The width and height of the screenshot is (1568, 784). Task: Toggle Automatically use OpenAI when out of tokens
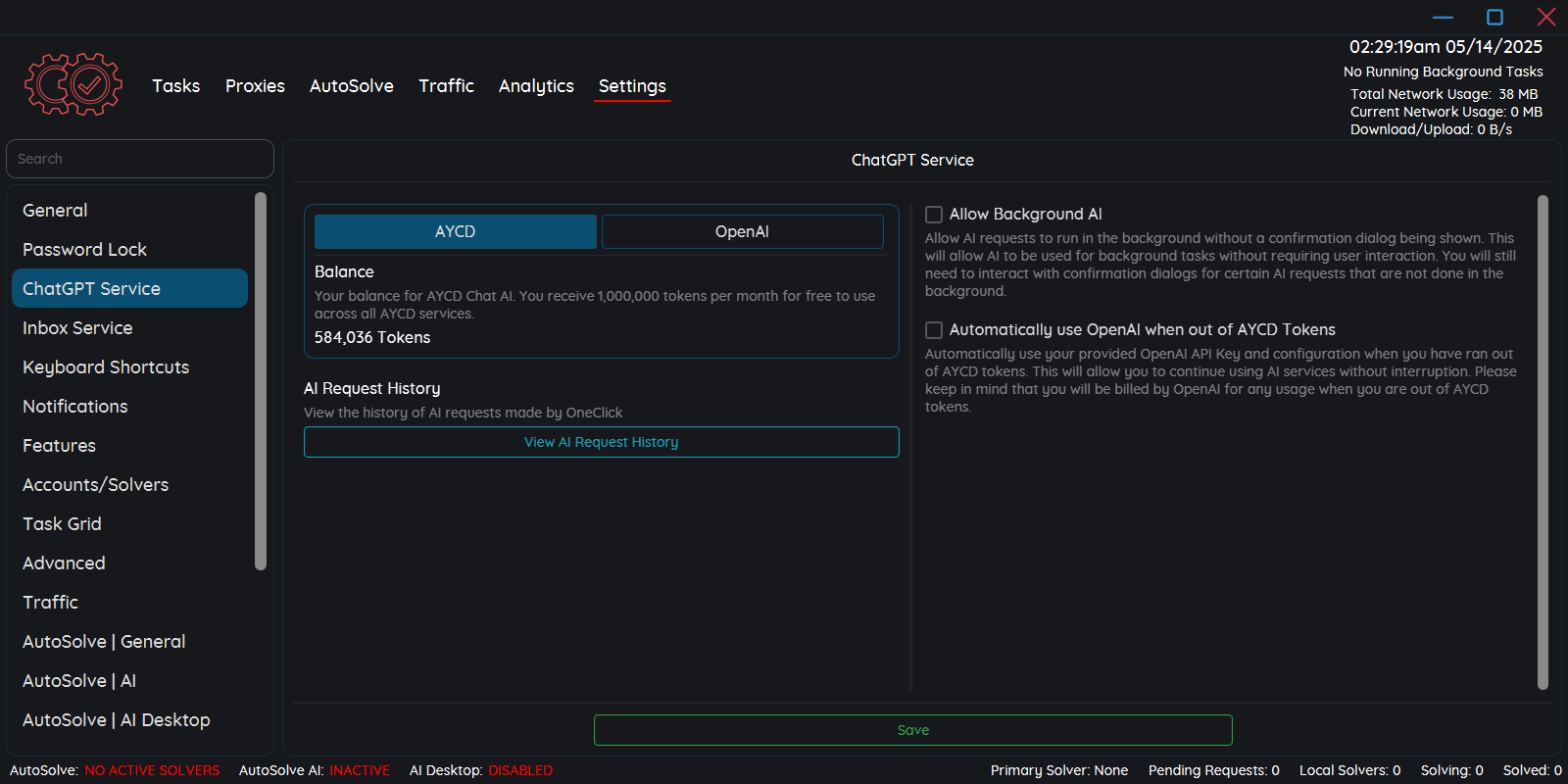coord(934,330)
